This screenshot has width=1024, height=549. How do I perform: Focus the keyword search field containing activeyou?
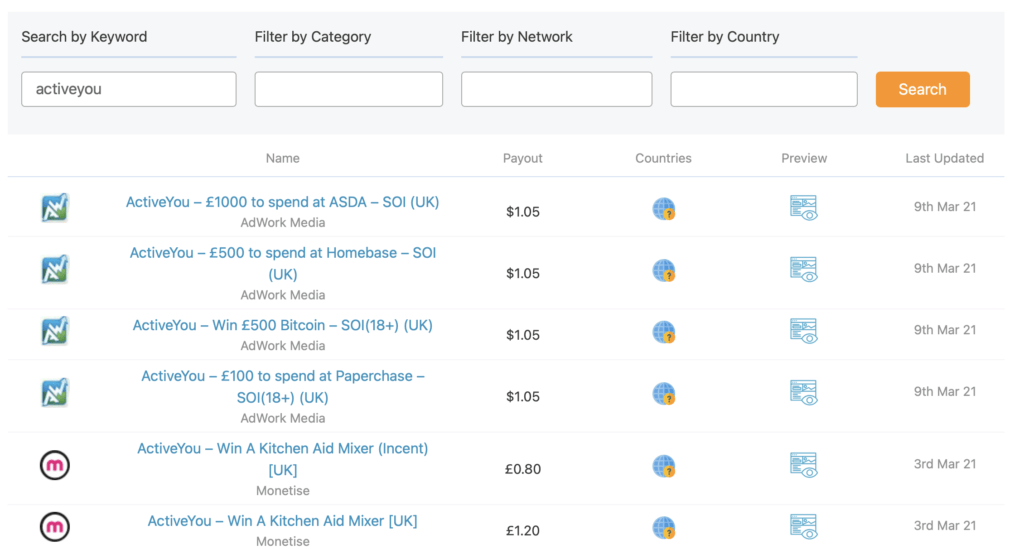(x=129, y=89)
